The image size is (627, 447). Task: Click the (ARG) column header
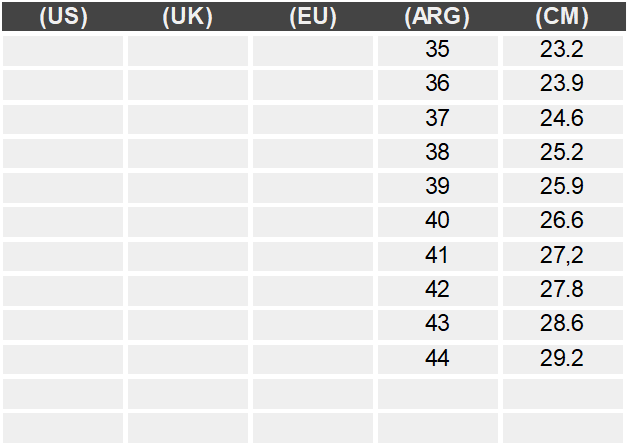tap(437, 17)
